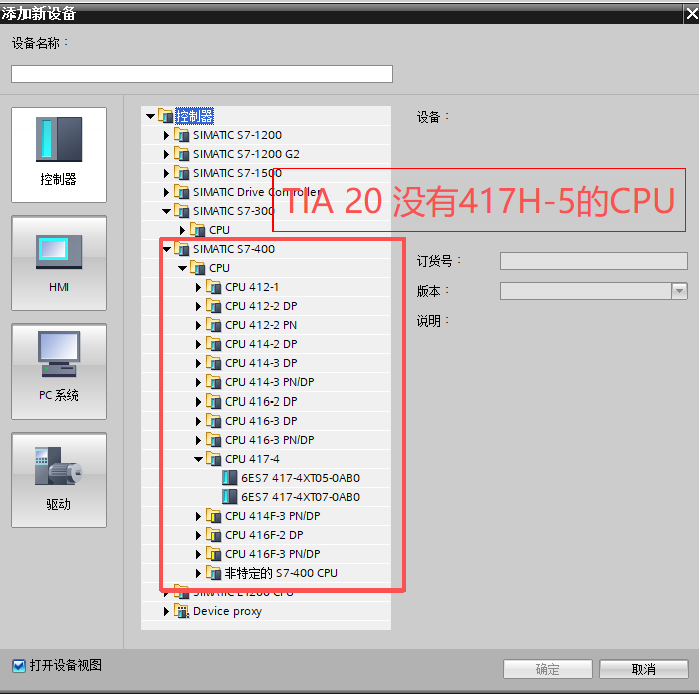Expand the SIMATIC S7-1500 node

tap(166, 173)
